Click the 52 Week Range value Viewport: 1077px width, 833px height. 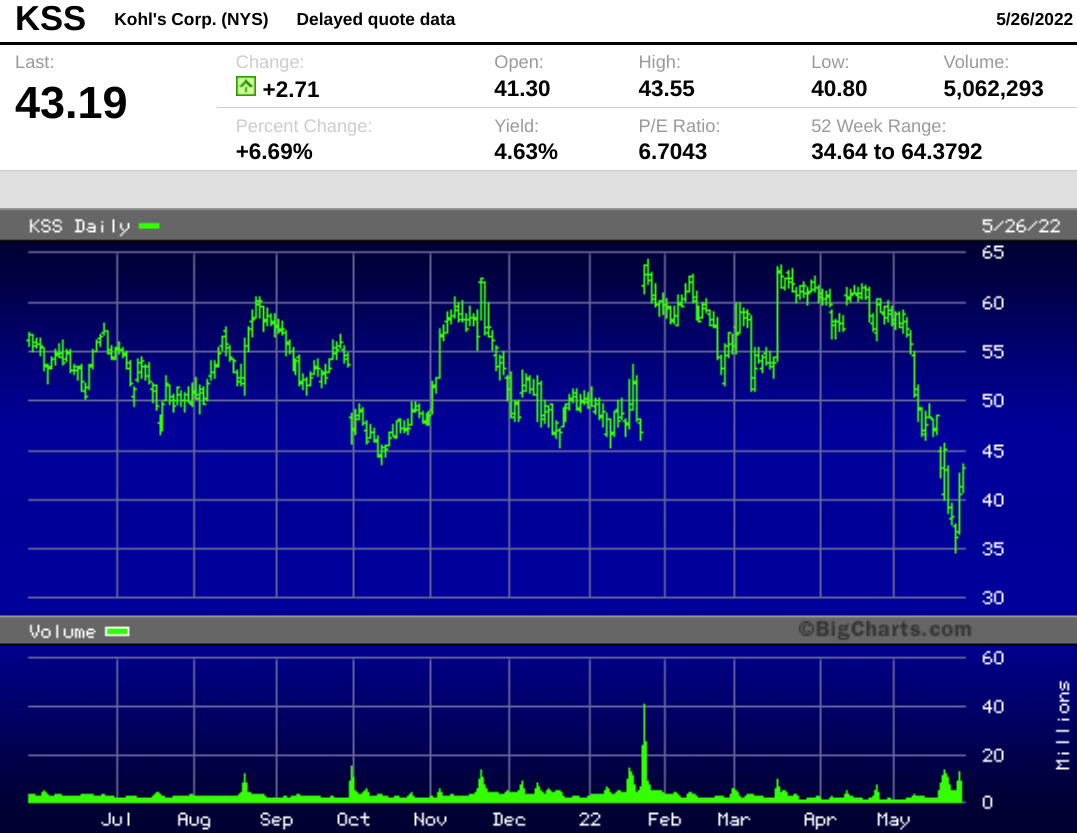tap(896, 151)
